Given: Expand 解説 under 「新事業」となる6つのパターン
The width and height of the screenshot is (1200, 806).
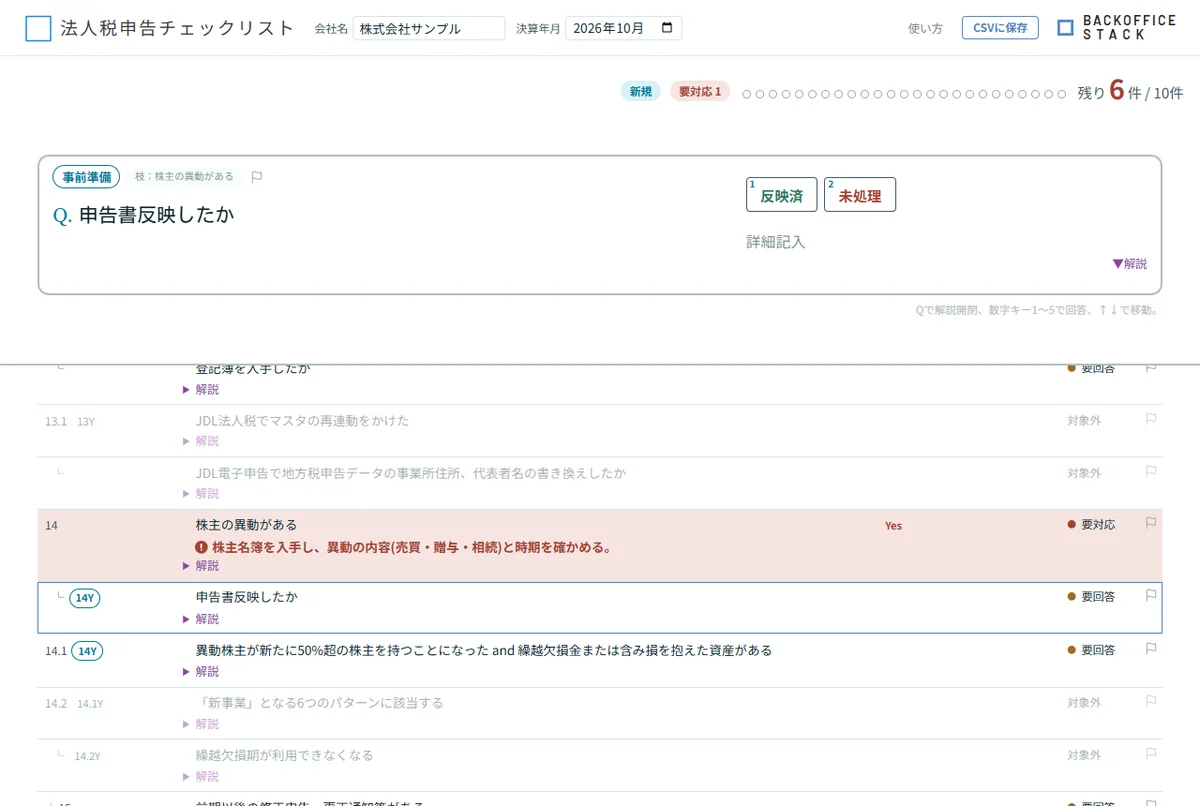Looking at the screenshot, I should pos(201,724).
